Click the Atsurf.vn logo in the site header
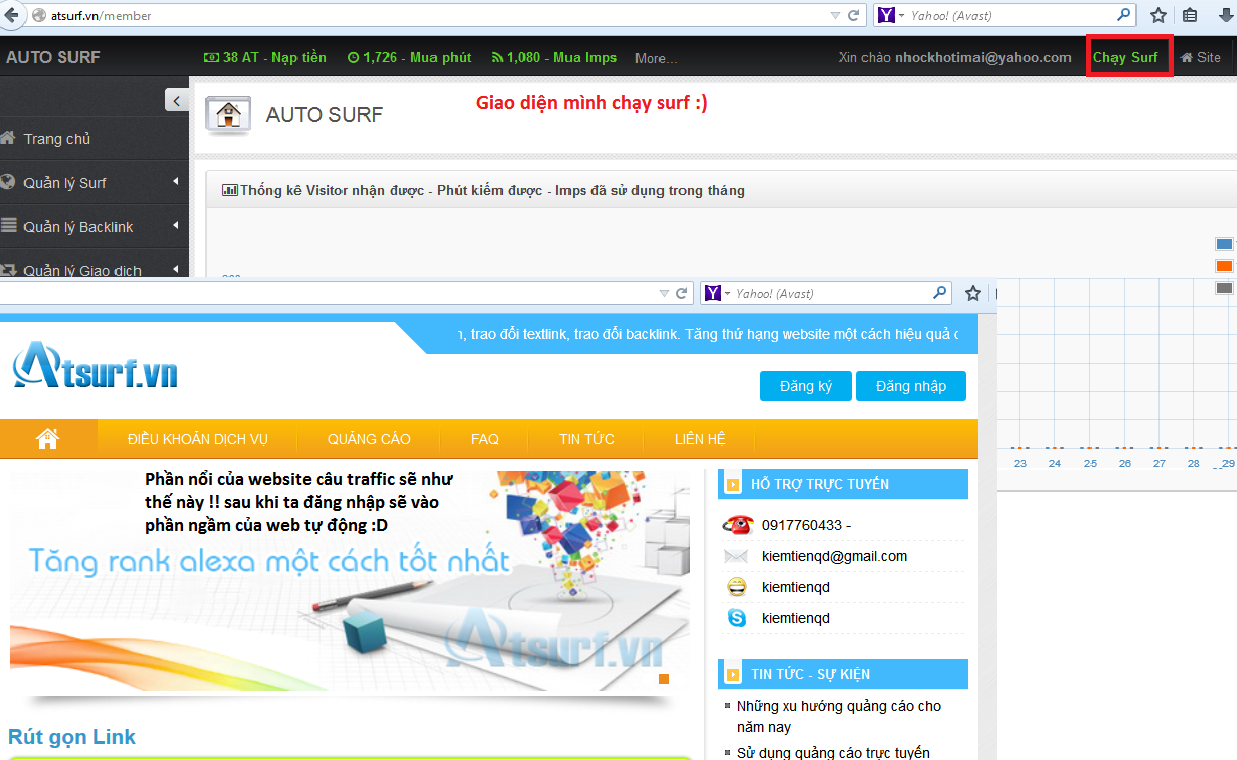Image resolution: width=1237 pixels, height=760 pixels. tap(96, 365)
